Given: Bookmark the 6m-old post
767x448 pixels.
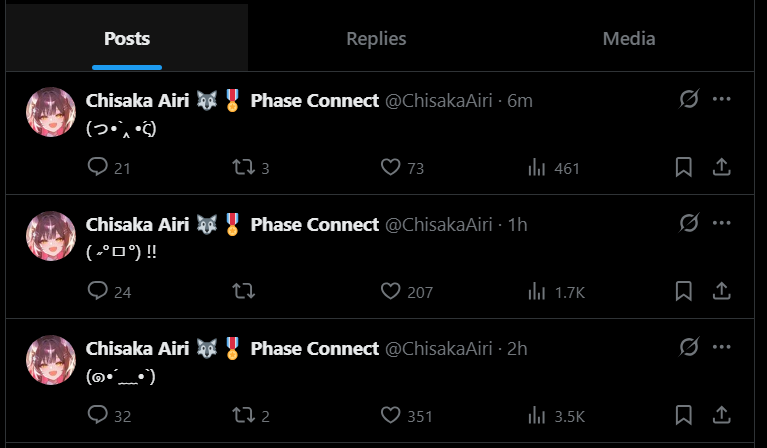Looking at the screenshot, I should (684, 168).
